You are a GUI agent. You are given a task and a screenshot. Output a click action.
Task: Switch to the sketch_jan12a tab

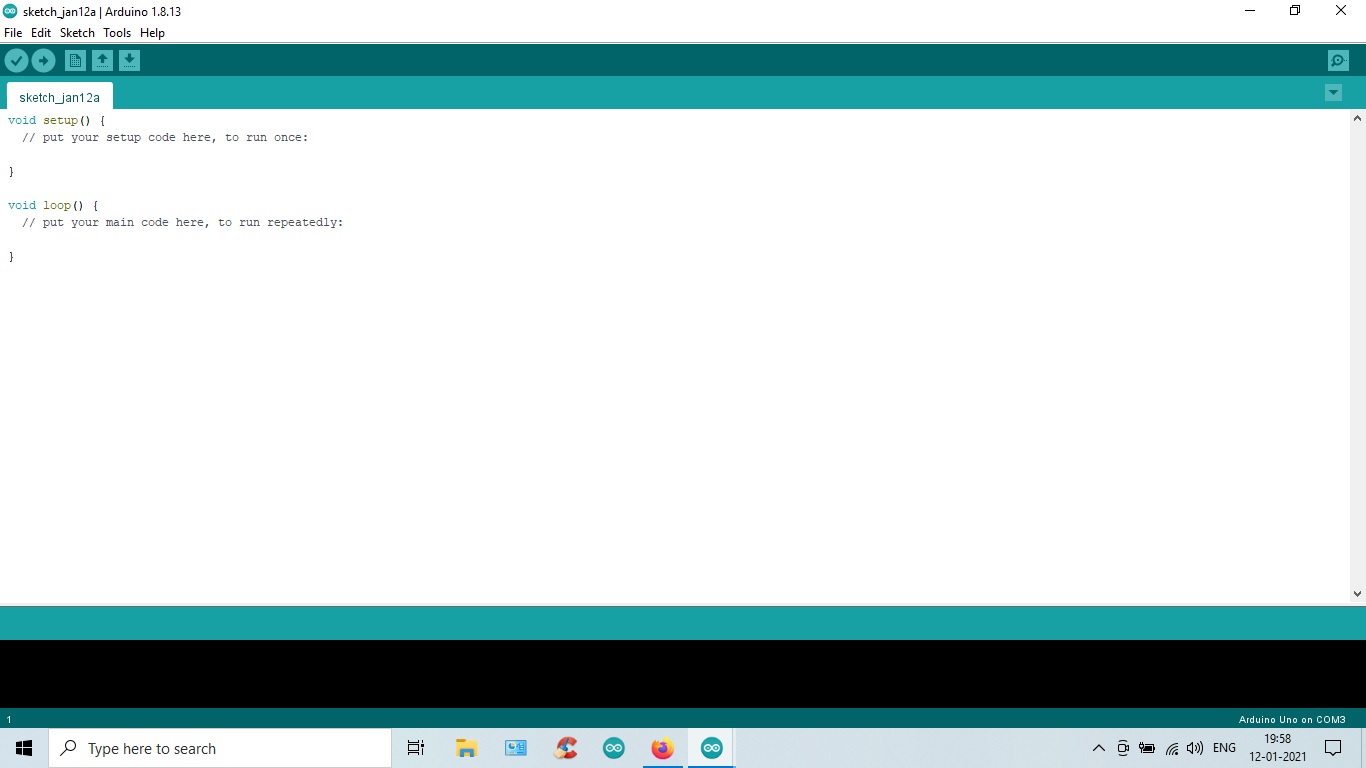[x=58, y=97]
